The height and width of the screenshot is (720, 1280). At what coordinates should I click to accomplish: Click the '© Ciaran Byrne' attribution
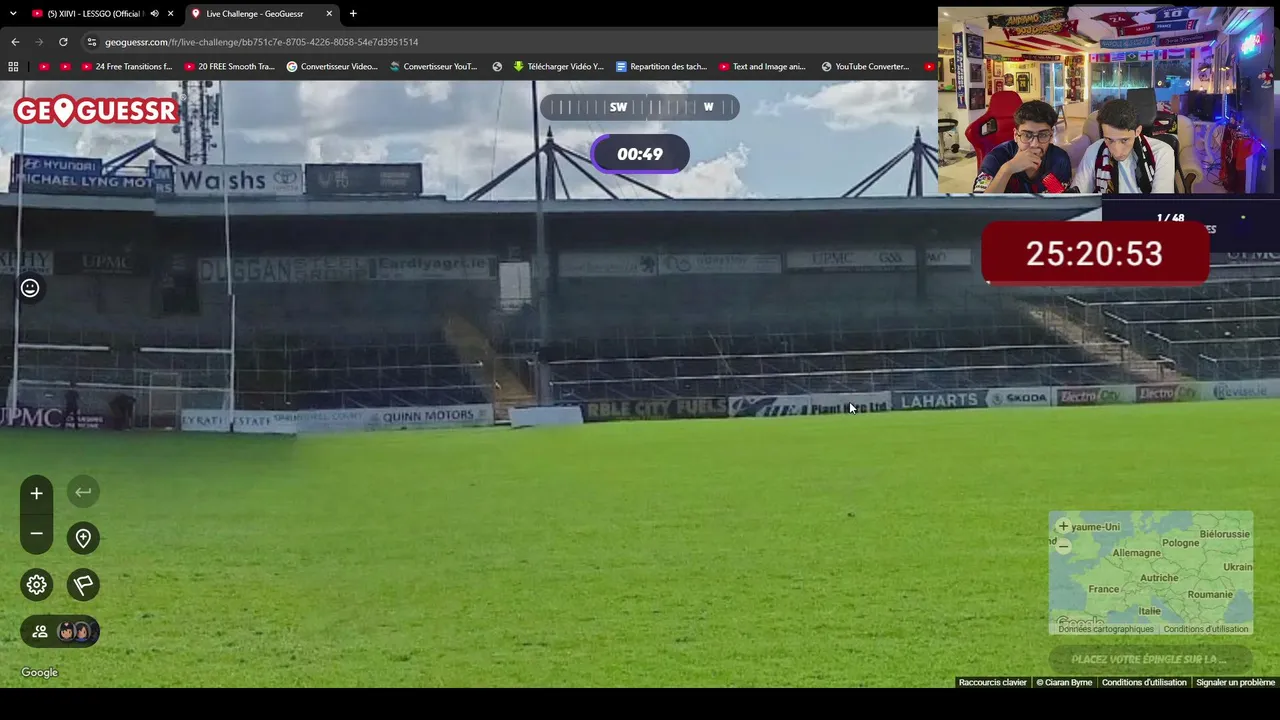tap(1064, 682)
